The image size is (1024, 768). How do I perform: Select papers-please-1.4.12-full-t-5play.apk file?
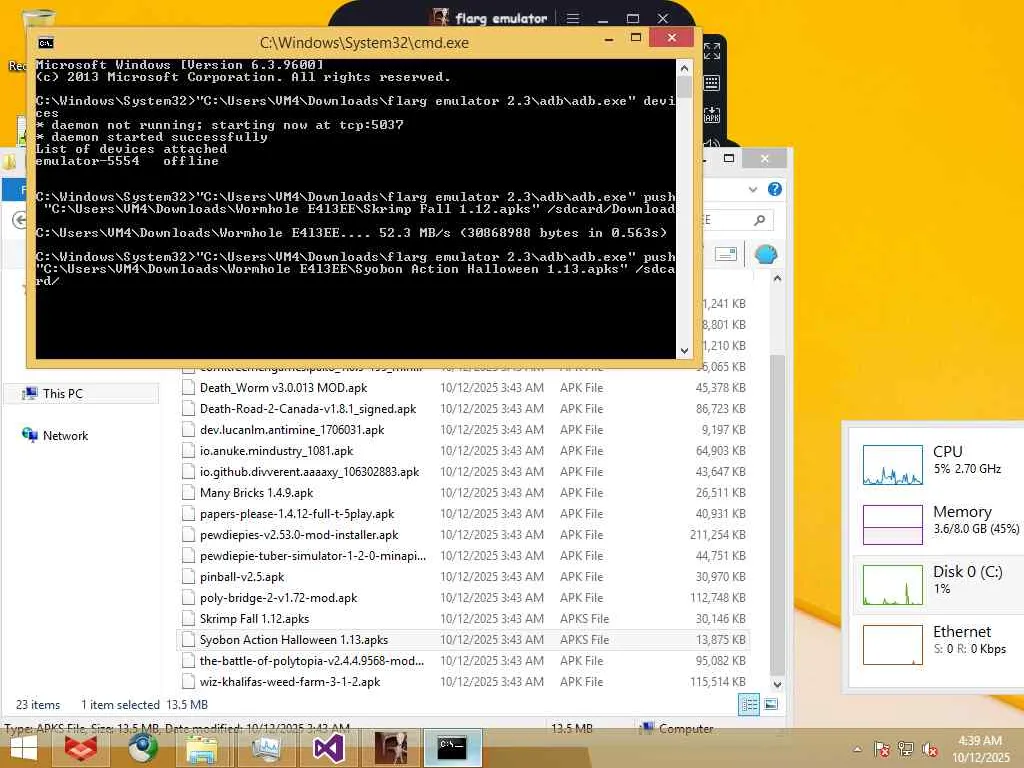click(x=297, y=514)
